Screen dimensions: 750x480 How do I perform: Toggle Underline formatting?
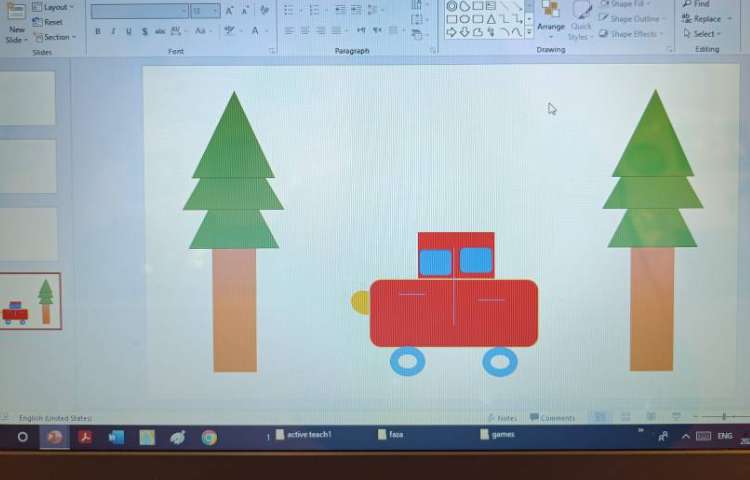coord(128,31)
